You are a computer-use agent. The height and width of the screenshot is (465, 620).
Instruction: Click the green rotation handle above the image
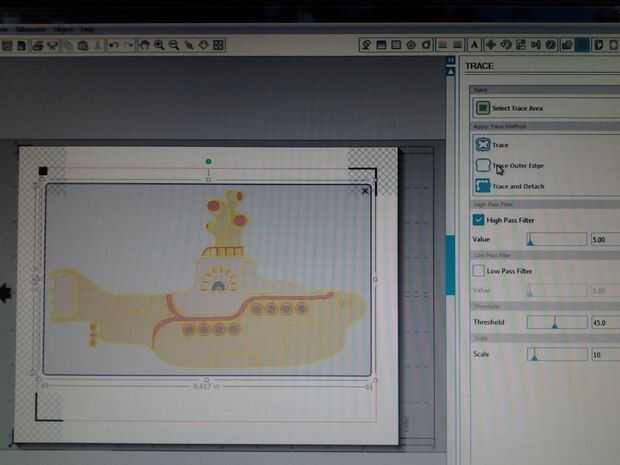(x=208, y=161)
